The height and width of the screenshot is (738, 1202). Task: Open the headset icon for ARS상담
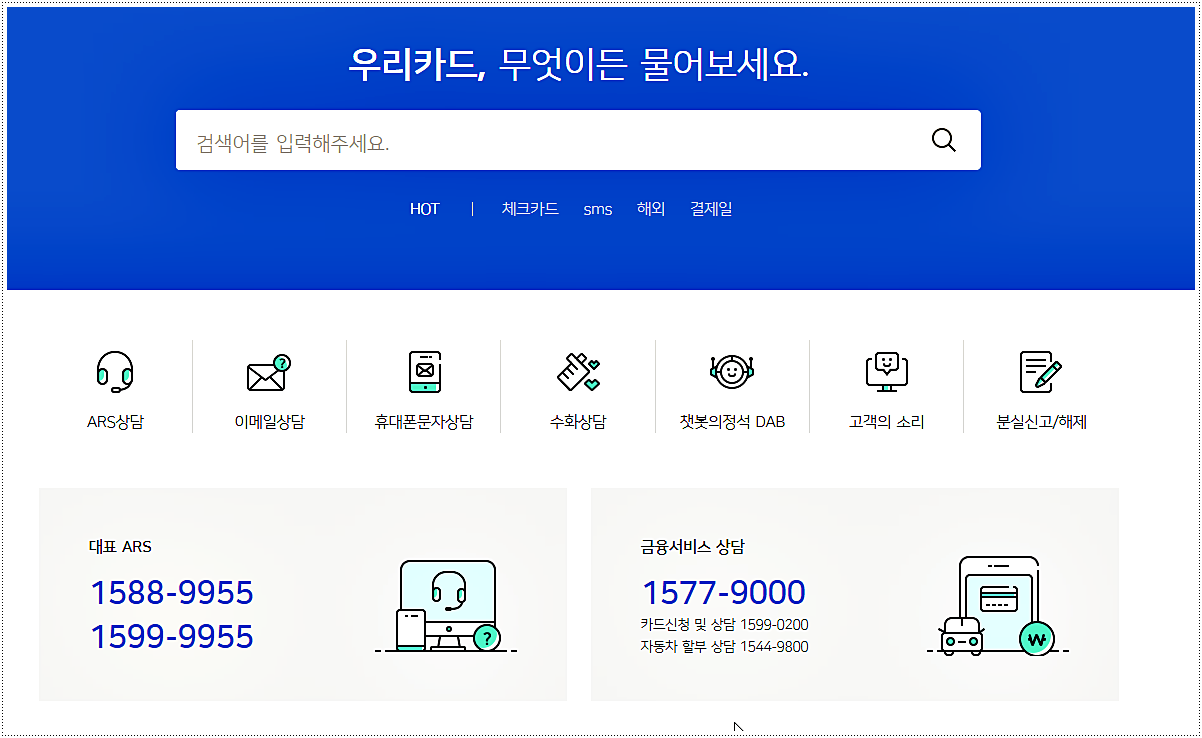coord(115,372)
